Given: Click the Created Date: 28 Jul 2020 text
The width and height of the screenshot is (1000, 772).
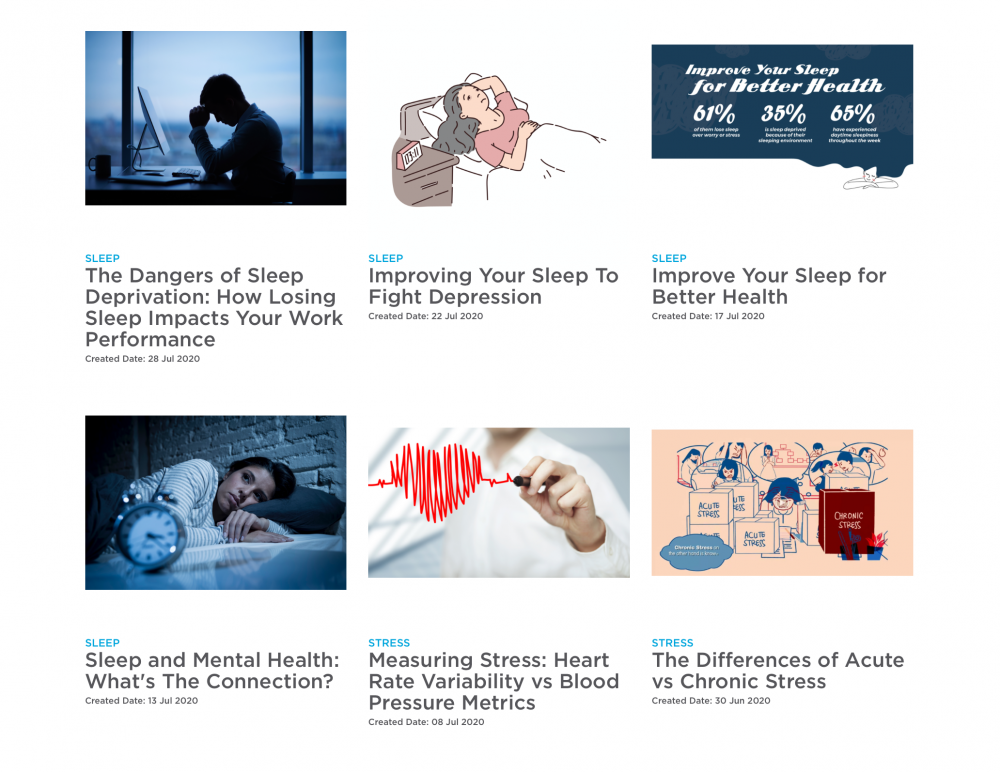Looking at the screenshot, I should (x=142, y=359).
